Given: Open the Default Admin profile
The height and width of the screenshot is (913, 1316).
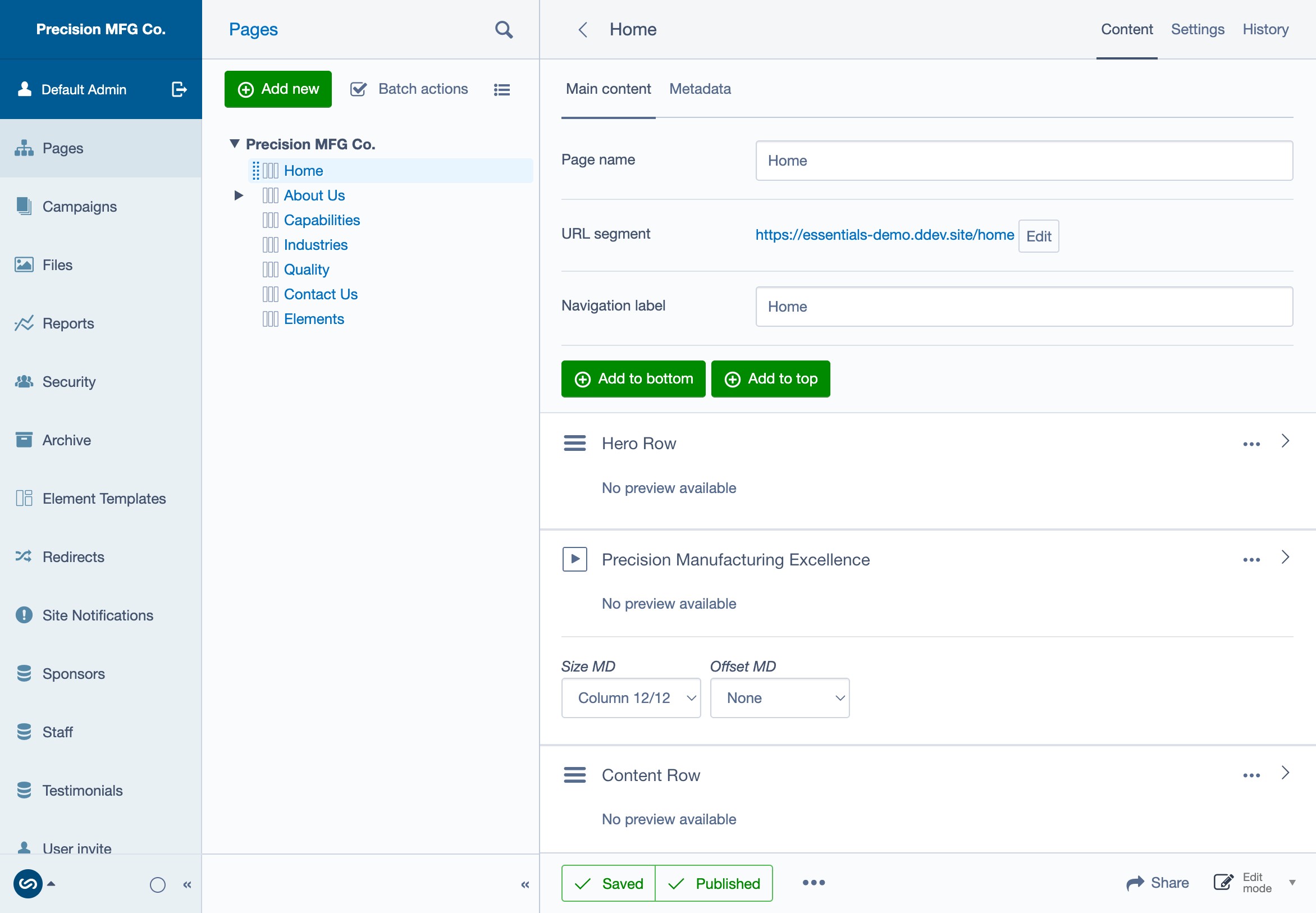Looking at the screenshot, I should click(x=72, y=89).
